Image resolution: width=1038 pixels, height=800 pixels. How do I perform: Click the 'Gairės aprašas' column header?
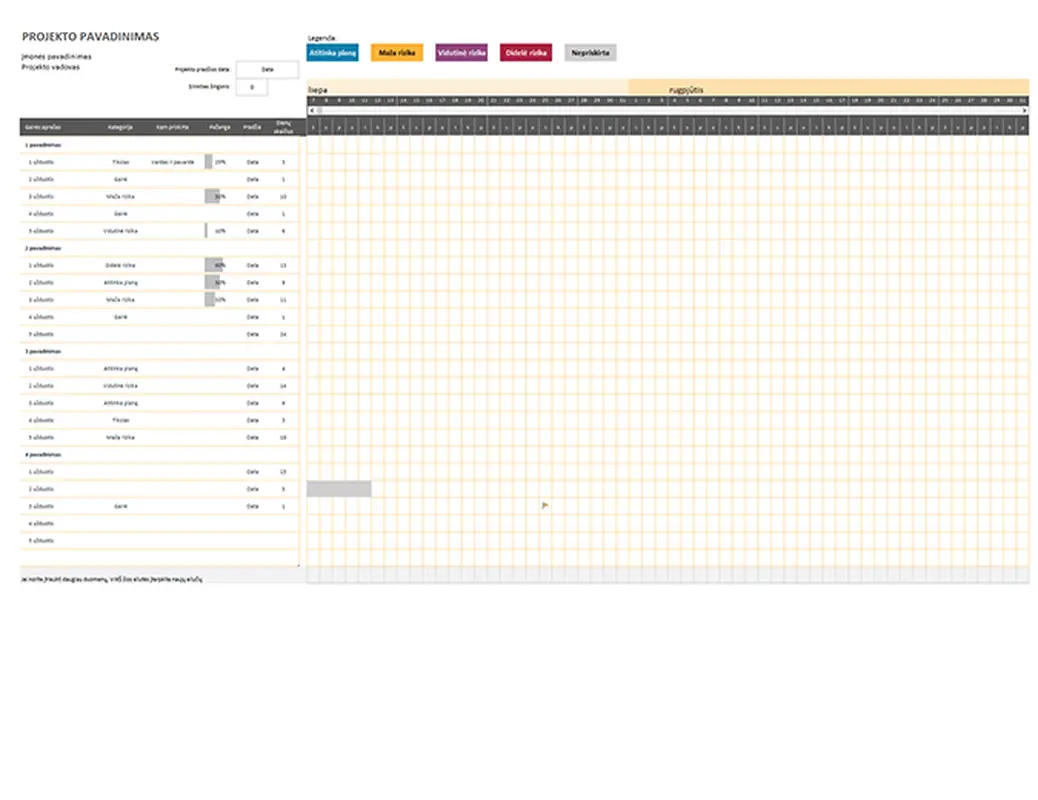click(x=40, y=127)
